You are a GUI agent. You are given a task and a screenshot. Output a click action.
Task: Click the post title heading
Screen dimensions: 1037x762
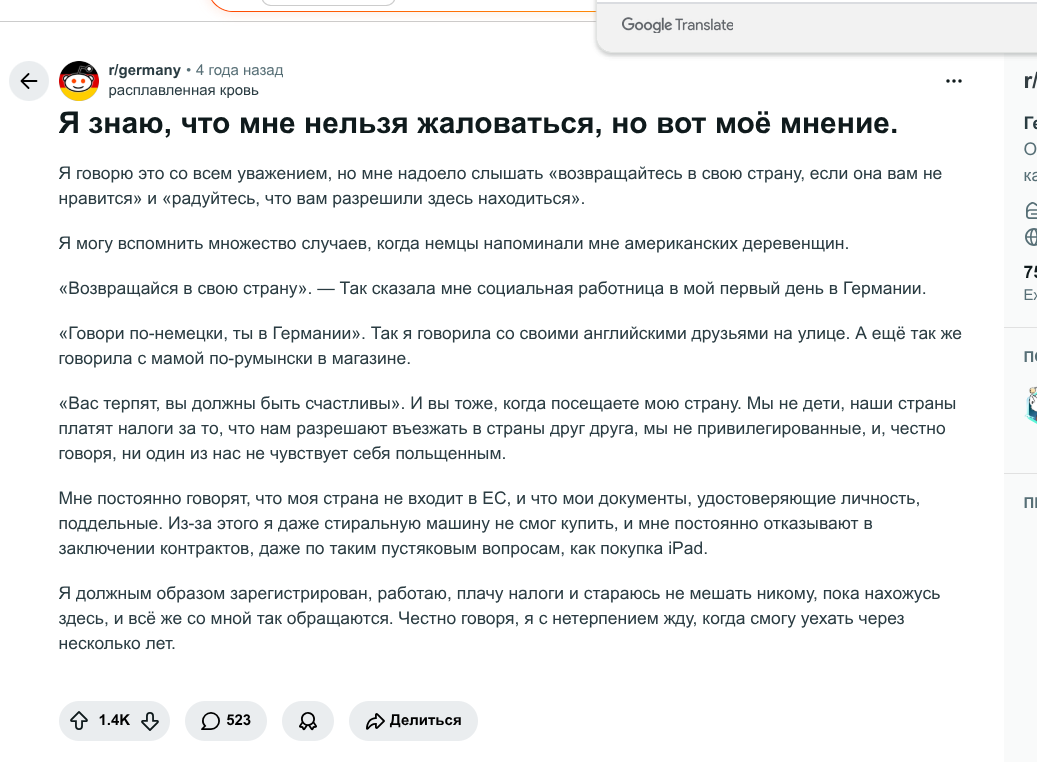(478, 123)
